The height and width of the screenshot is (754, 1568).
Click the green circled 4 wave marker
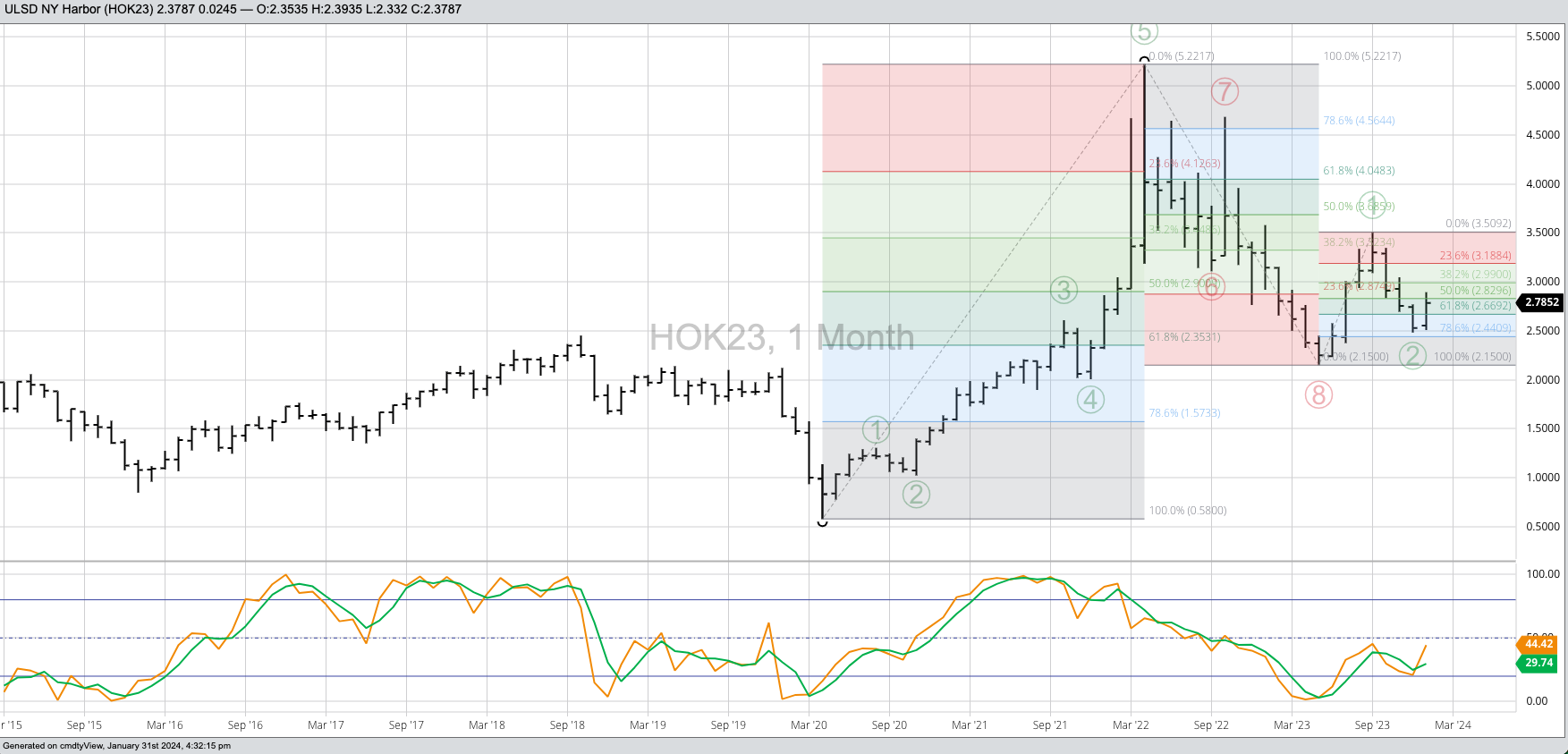(x=1090, y=400)
